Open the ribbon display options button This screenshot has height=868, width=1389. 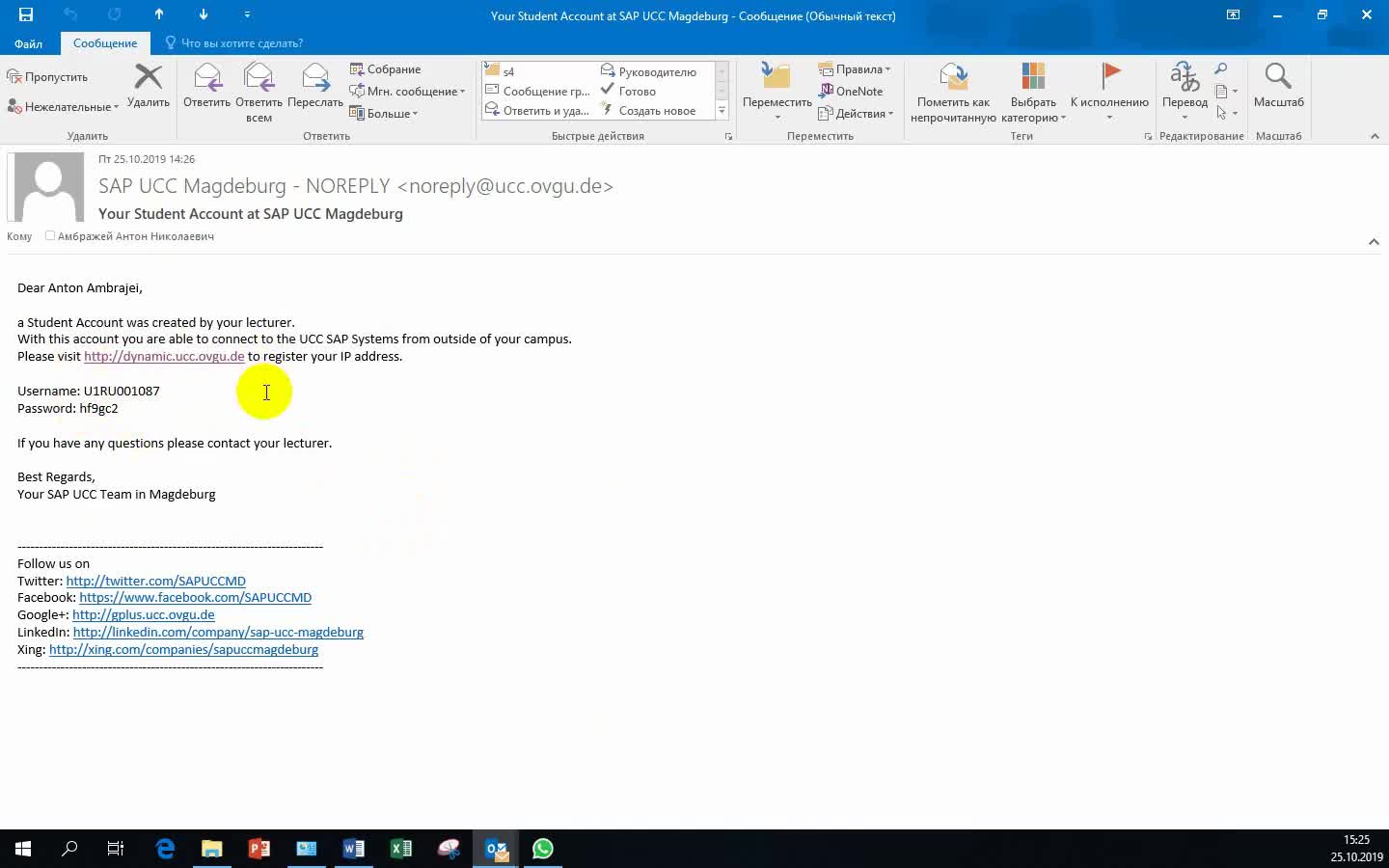(x=1233, y=14)
